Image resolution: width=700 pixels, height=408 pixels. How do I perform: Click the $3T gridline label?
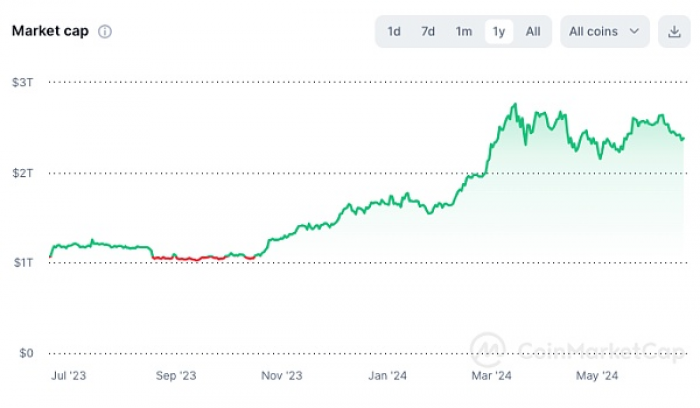click(x=22, y=82)
